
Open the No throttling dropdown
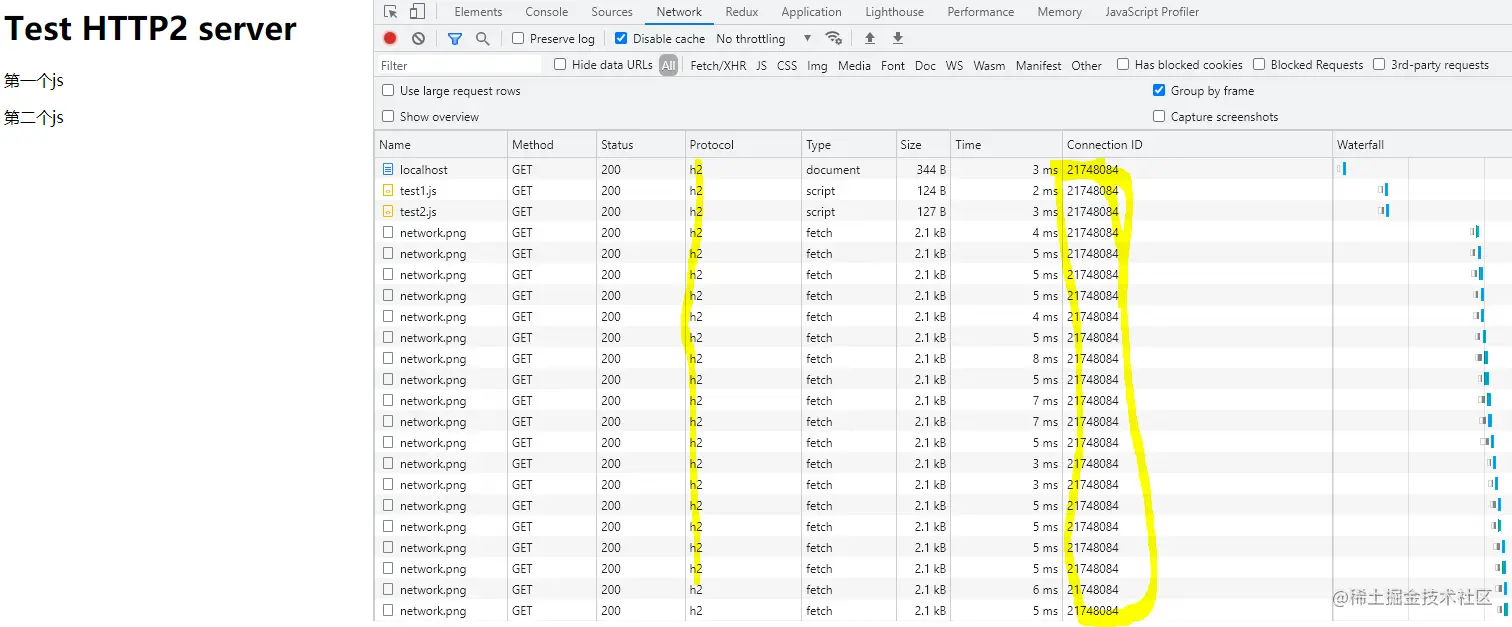[x=764, y=38]
